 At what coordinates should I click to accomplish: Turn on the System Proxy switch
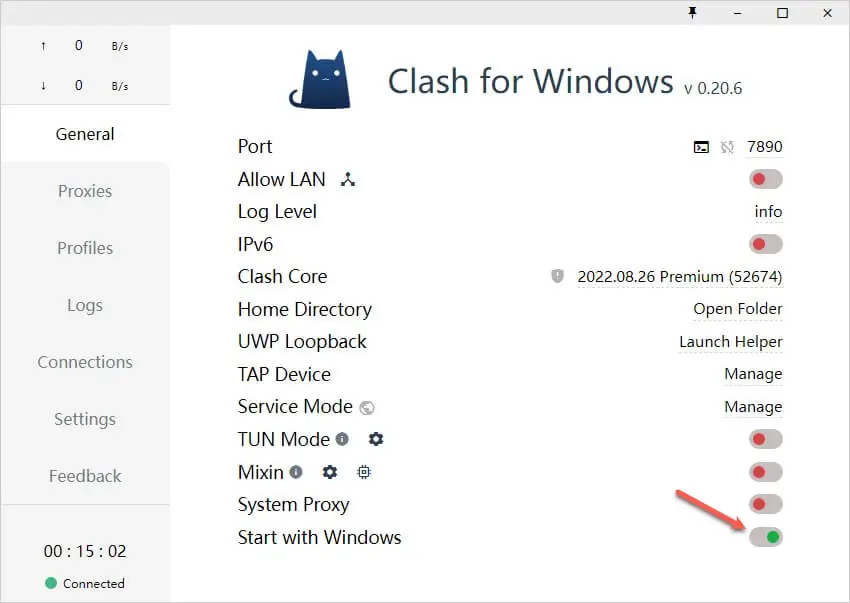tap(765, 504)
